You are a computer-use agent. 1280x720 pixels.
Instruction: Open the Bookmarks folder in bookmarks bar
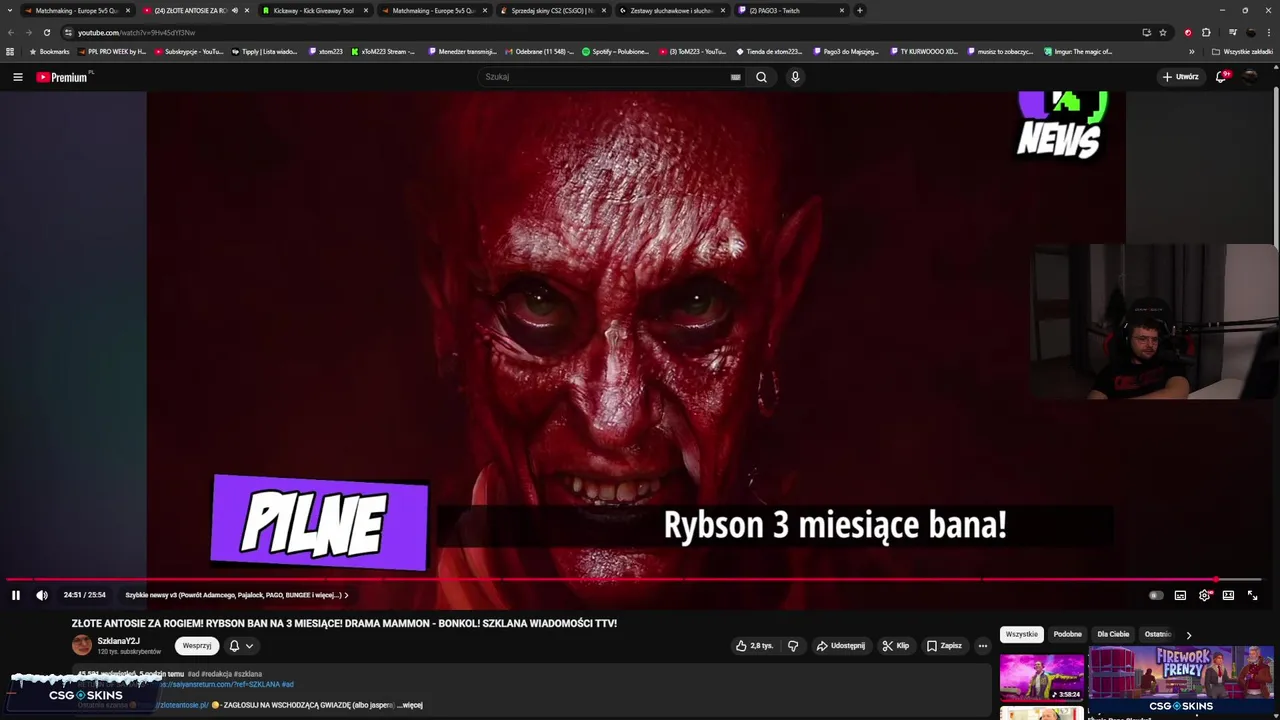[x=49, y=51]
